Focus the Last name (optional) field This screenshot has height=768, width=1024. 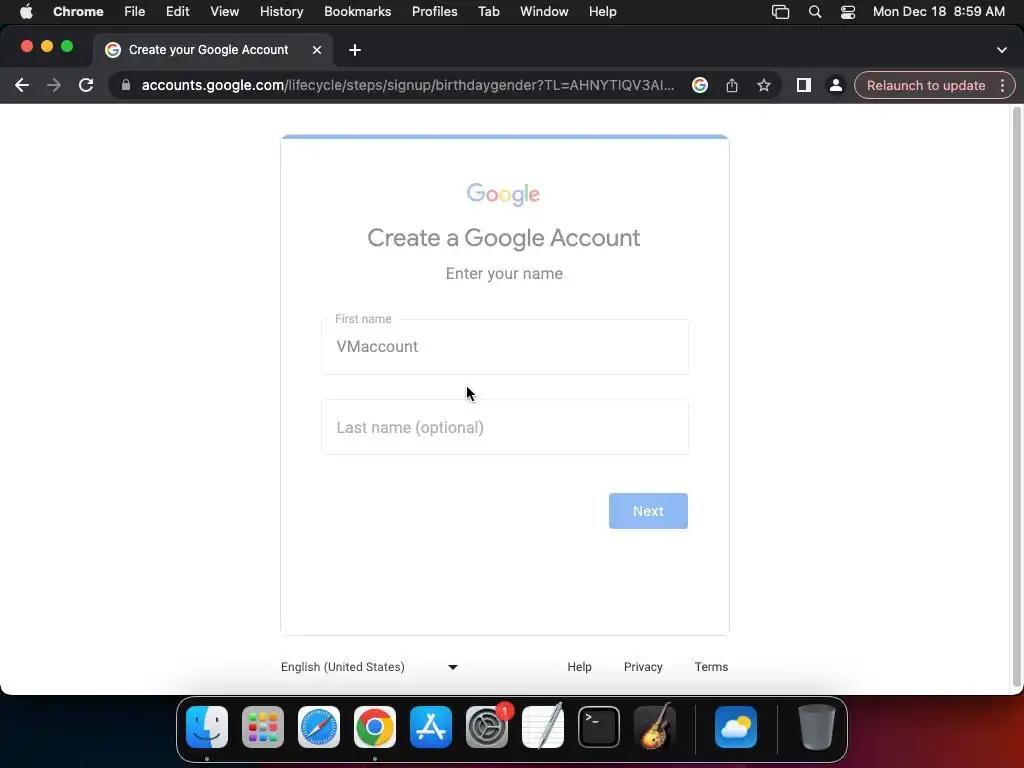(505, 427)
